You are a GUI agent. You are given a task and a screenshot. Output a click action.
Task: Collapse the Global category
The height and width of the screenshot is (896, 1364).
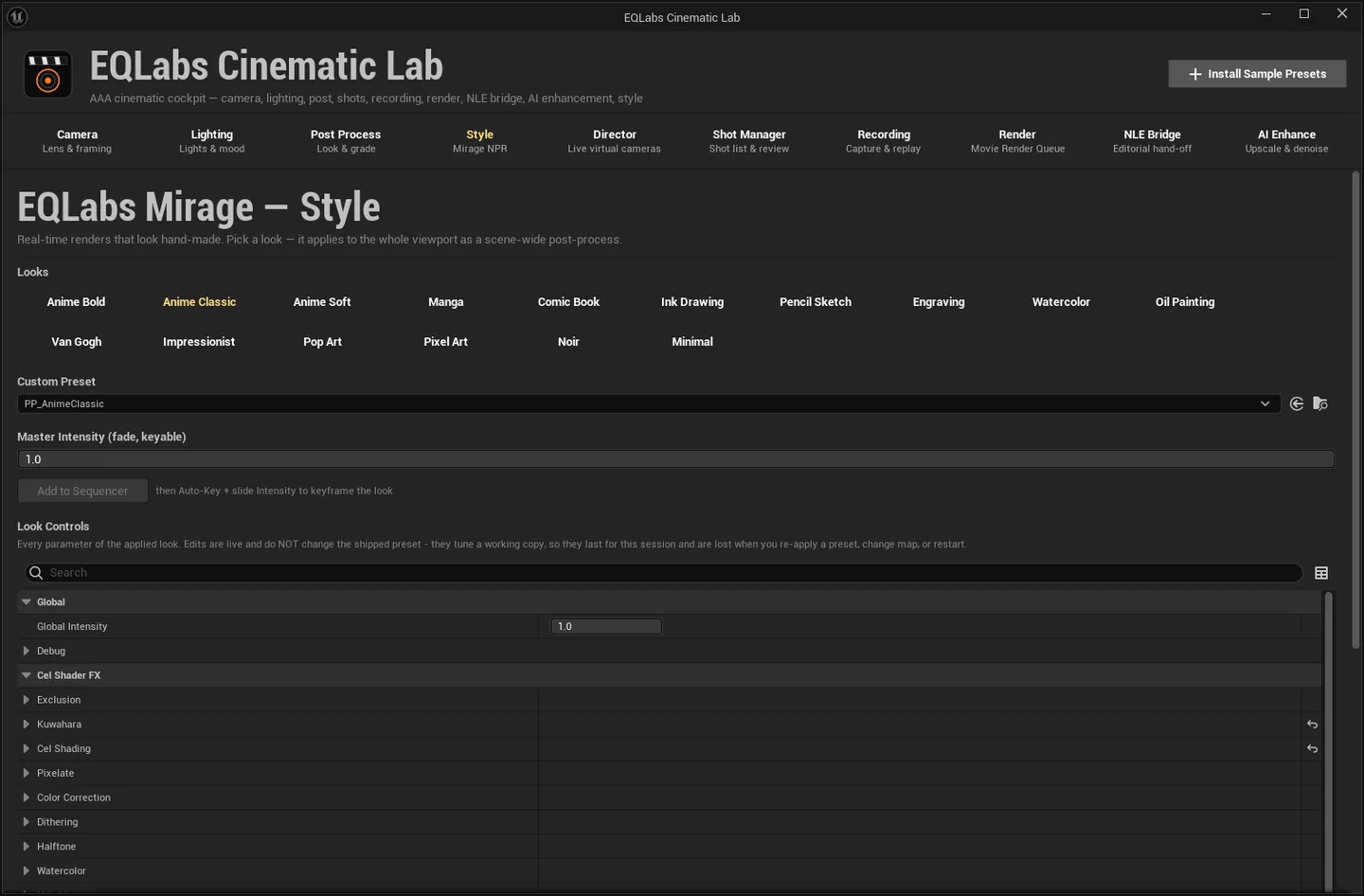click(27, 602)
